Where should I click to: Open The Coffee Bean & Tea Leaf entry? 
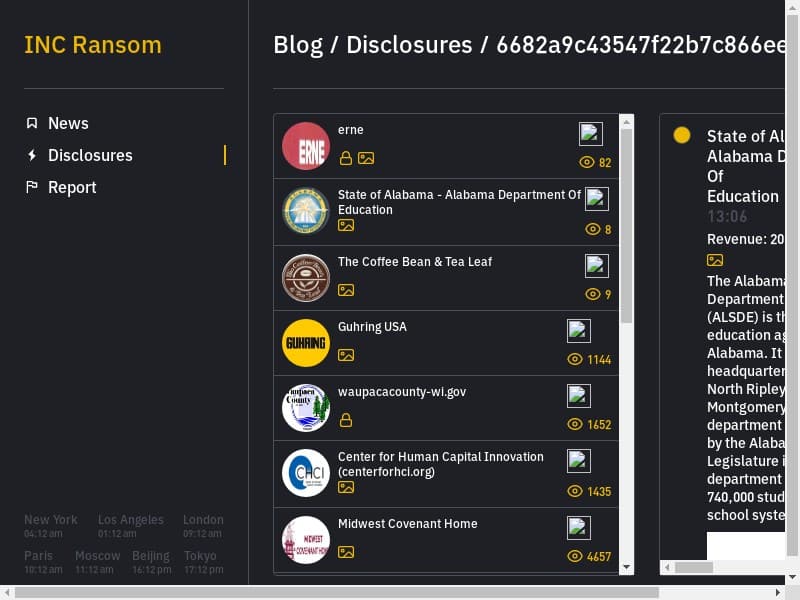pyautogui.click(x=446, y=278)
